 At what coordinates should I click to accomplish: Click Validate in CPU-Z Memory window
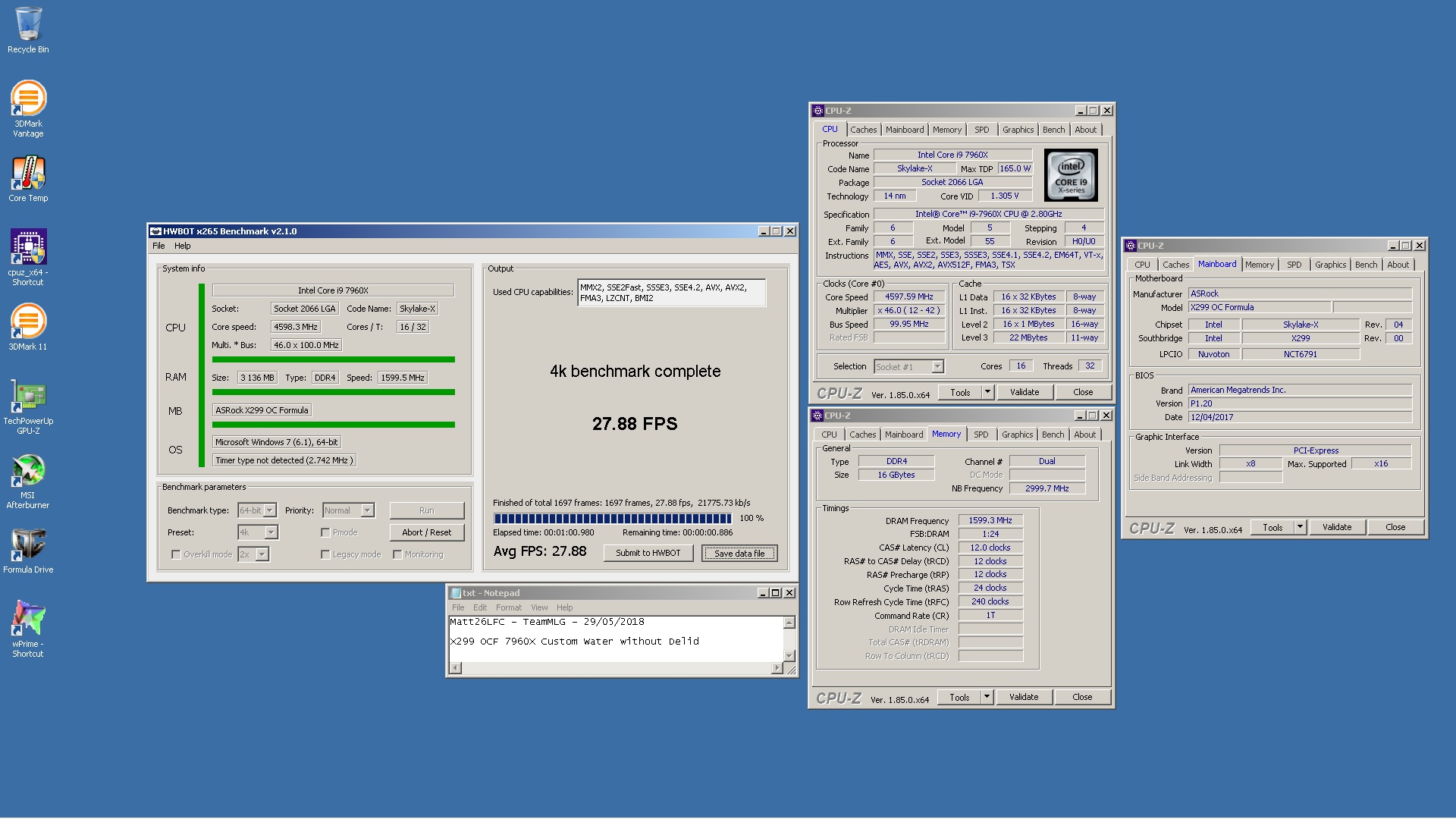pyautogui.click(x=1023, y=697)
